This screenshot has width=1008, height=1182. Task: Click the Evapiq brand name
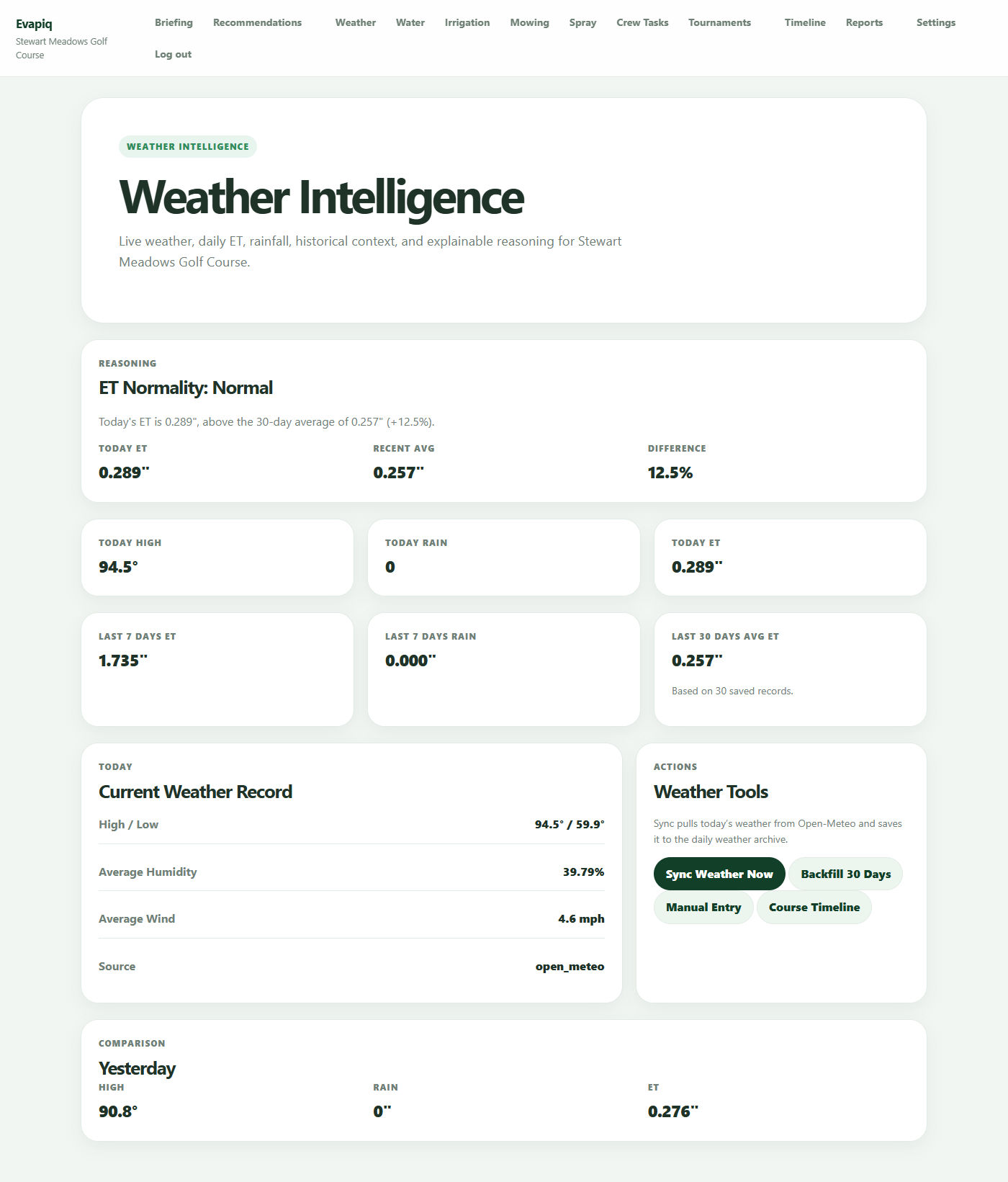coord(34,24)
